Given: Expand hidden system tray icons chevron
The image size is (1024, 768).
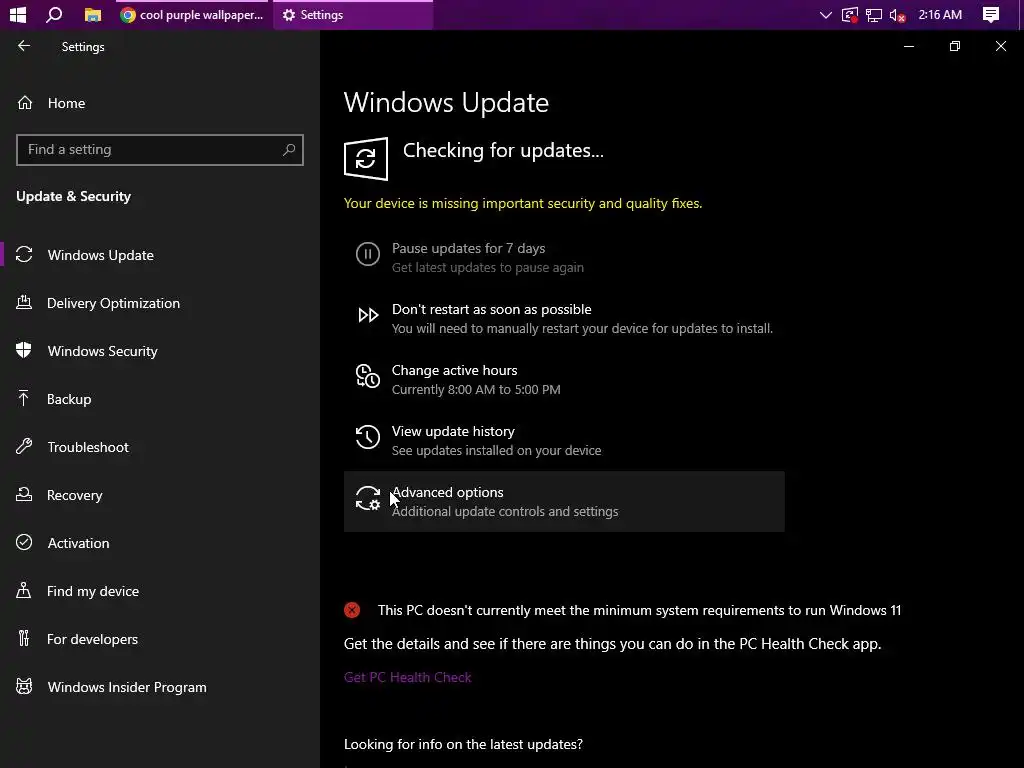Looking at the screenshot, I should tap(825, 14).
